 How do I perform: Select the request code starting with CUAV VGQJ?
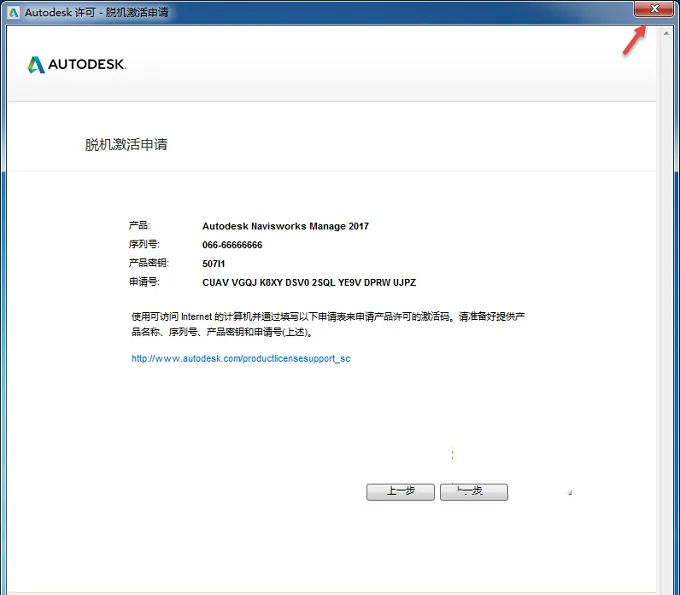tap(309, 283)
